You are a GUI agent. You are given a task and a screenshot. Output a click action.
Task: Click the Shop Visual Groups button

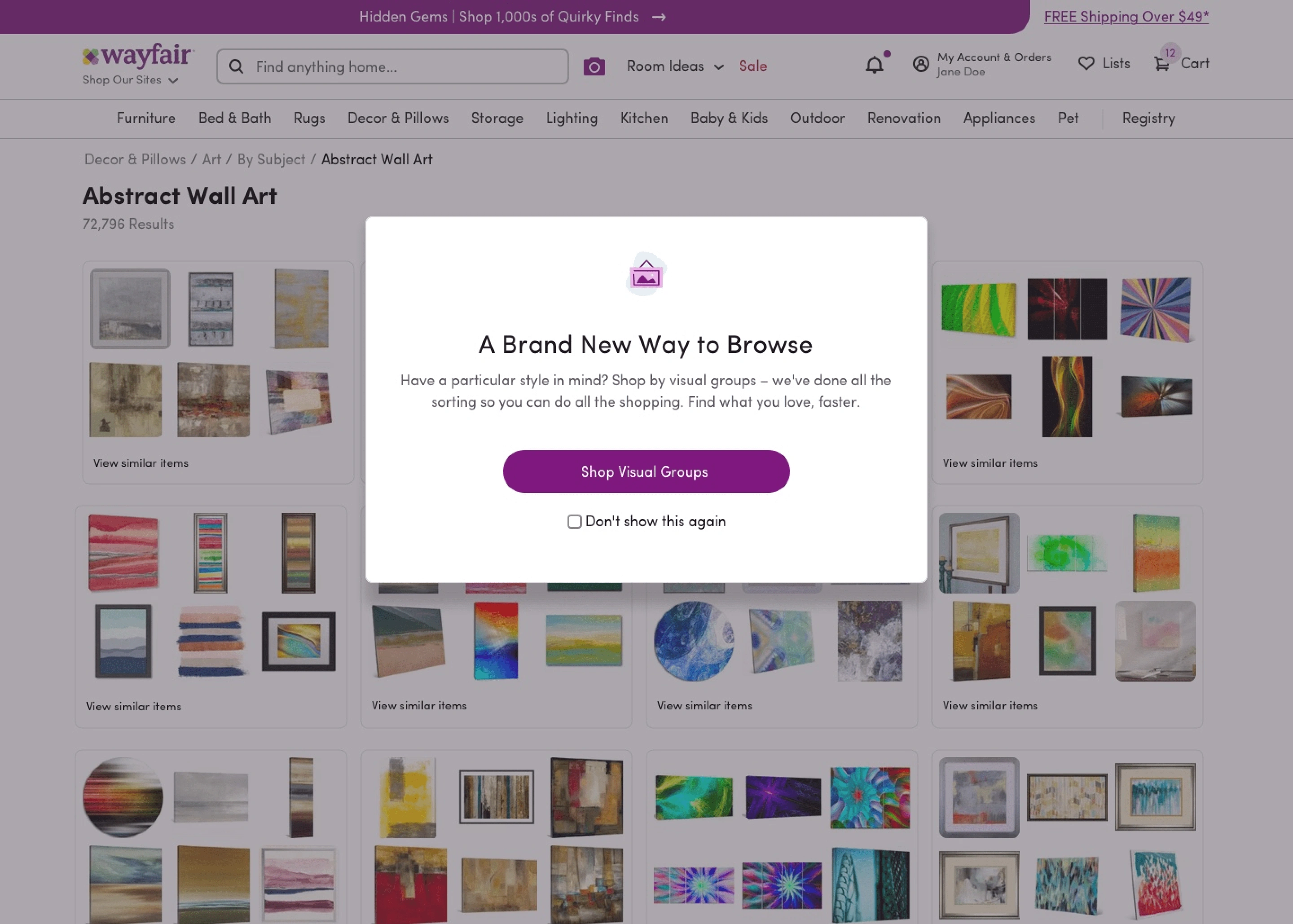[646, 471]
